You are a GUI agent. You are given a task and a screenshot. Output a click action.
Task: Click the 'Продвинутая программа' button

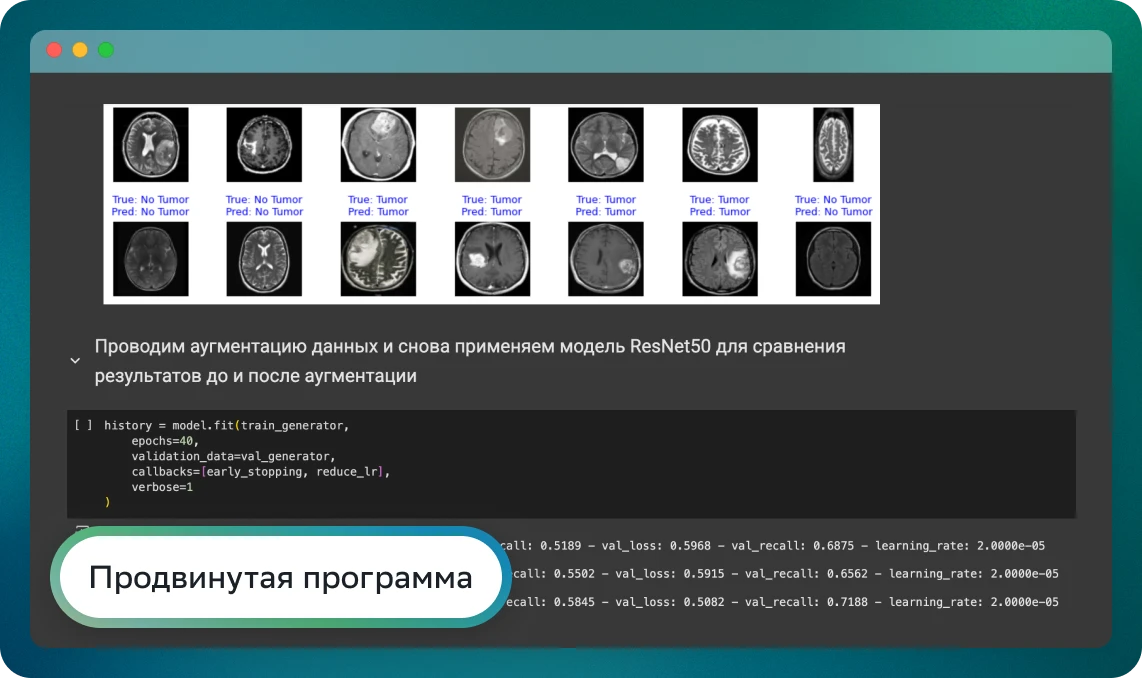[280, 578]
